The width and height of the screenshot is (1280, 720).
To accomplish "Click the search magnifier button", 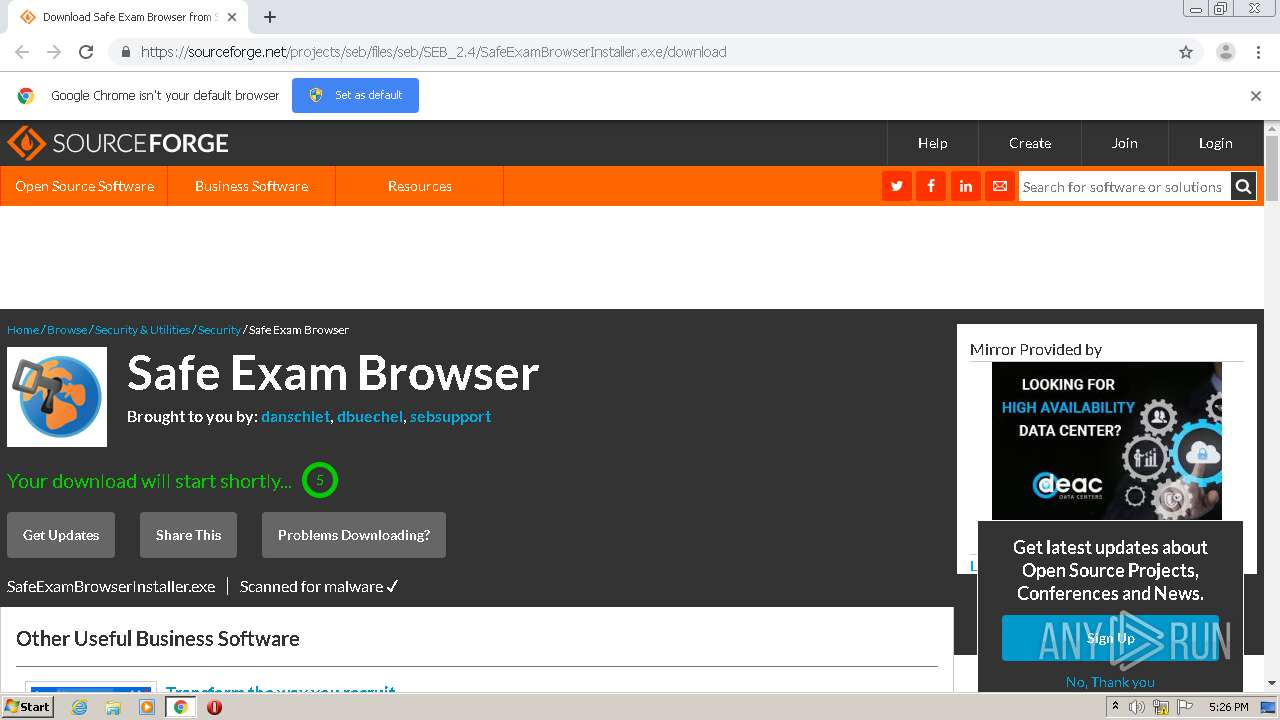I will [1243, 186].
